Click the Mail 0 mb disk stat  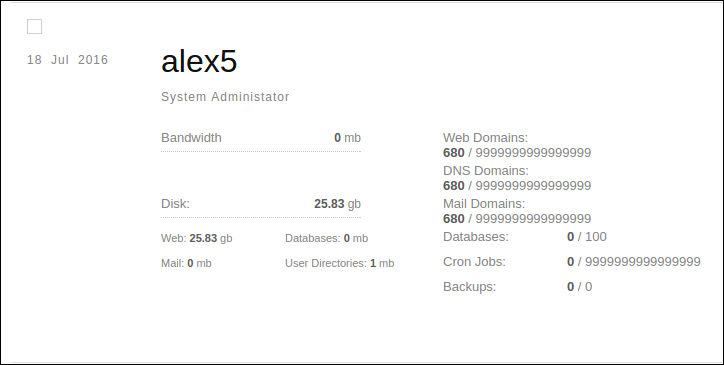pos(186,263)
